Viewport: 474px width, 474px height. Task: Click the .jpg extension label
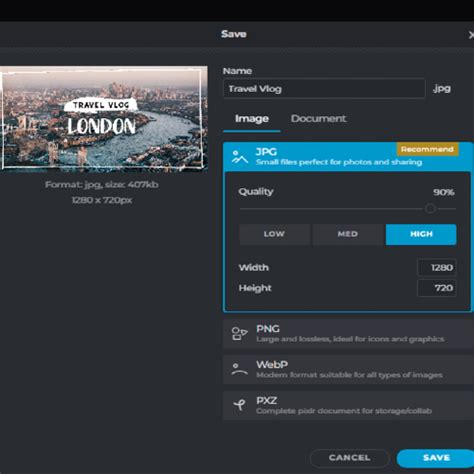click(x=442, y=89)
